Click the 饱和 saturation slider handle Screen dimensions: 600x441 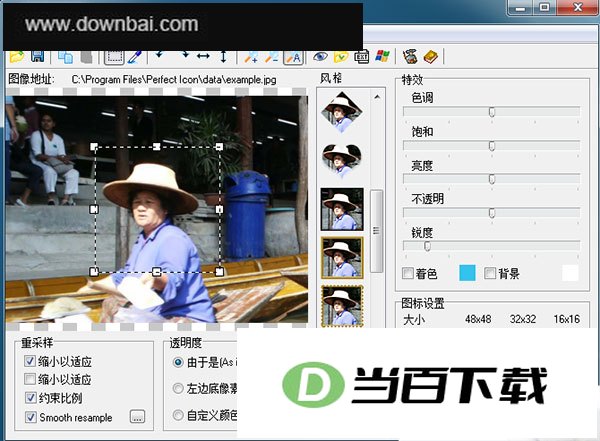pos(492,146)
